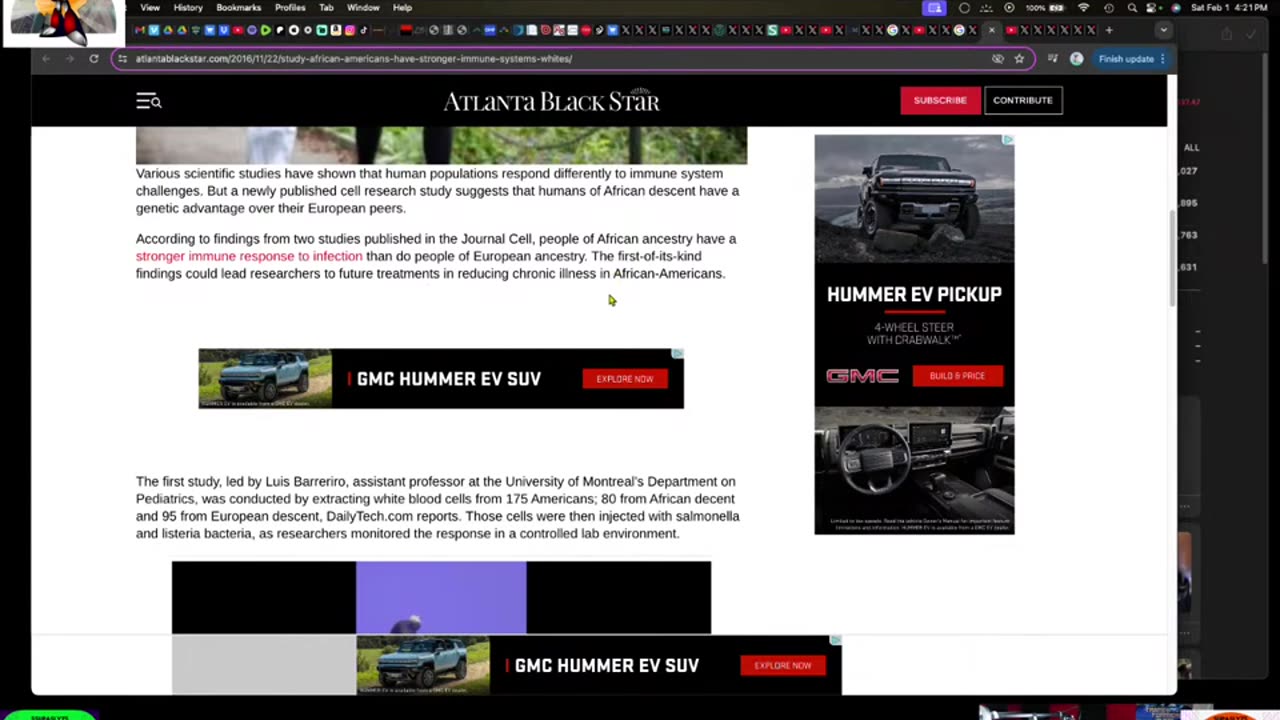
Task: Open site information icon beside the URL
Action: point(122,59)
